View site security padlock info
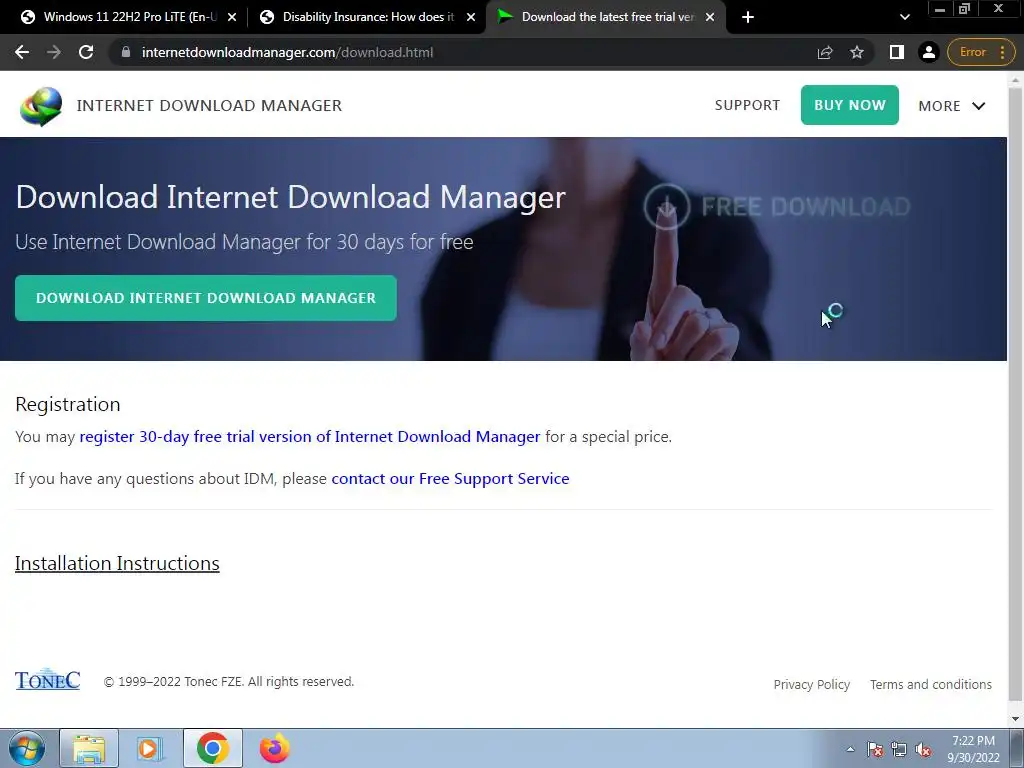The image size is (1024, 768). 126,52
